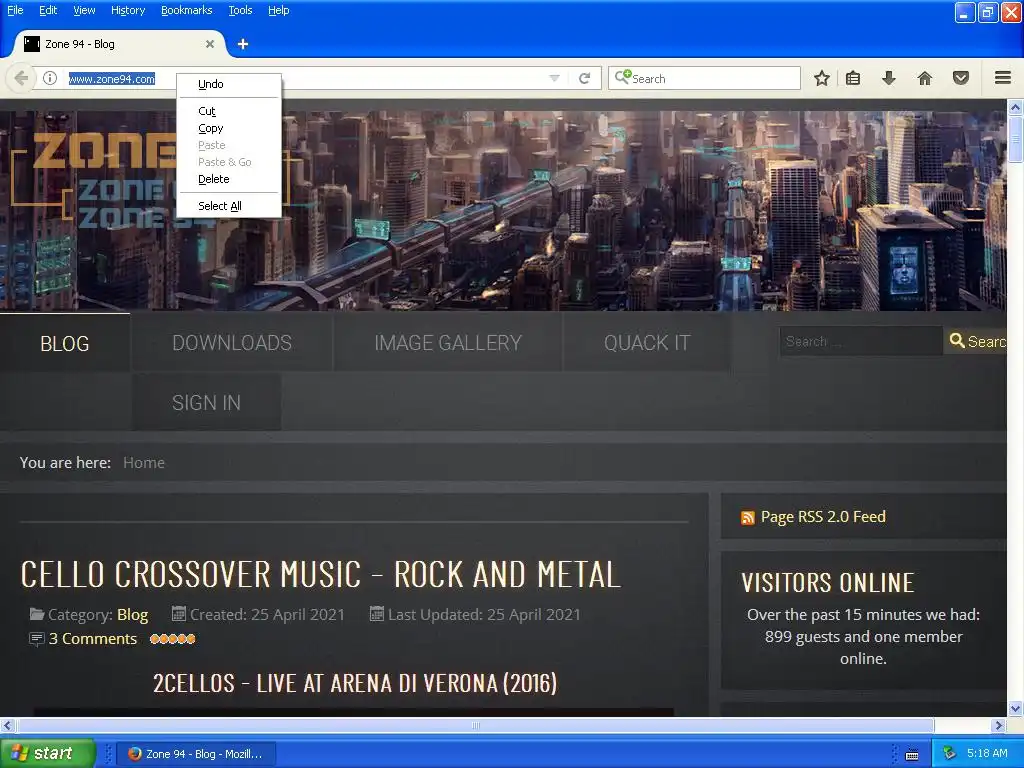Click the horizontal scrollbar thumb
Screen dimensions: 1024x768
coord(475,726)
